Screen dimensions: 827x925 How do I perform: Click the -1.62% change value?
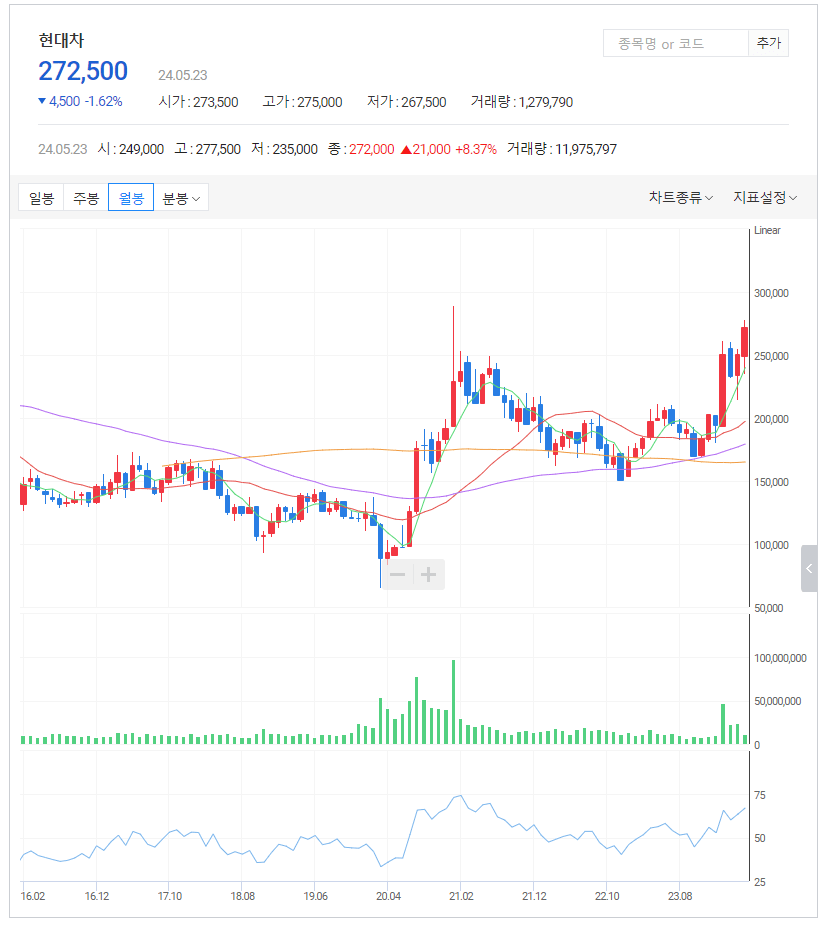coord(103,101)
